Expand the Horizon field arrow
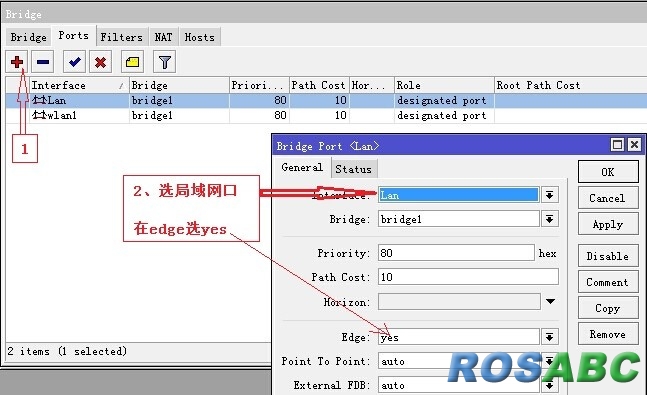647x395 pixels. point(550,301)
